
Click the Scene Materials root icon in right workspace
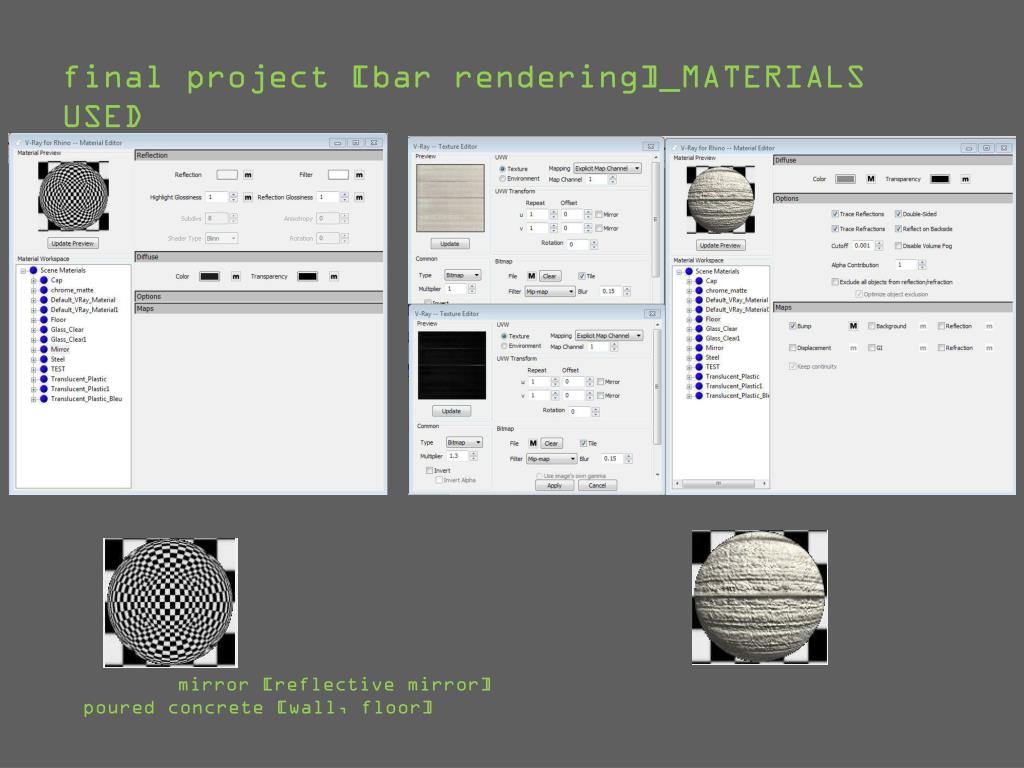(688, 272)
